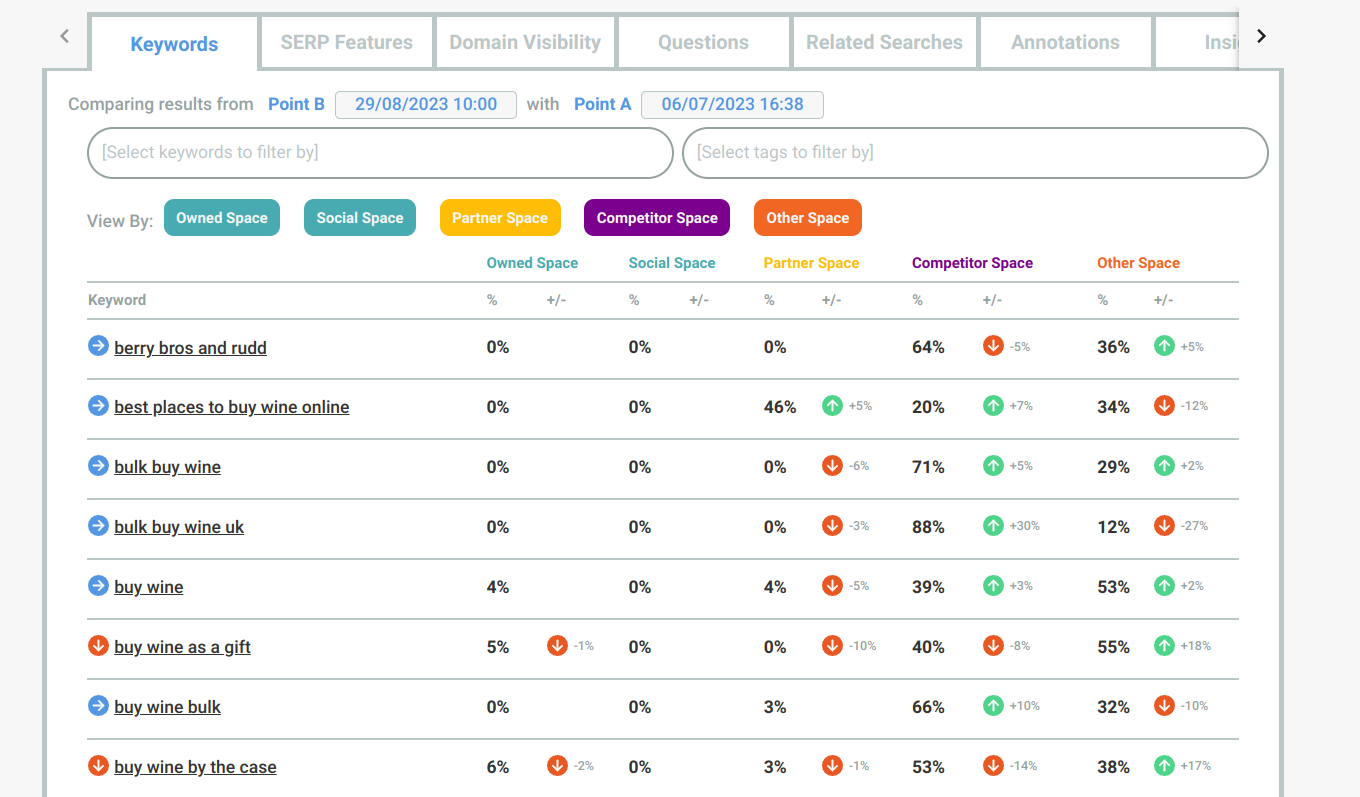Click the red down arrow for bulk buy wine uk Other Space -27%
This screenshot has width=1360, height=797.
click(x=1164, y=526)
